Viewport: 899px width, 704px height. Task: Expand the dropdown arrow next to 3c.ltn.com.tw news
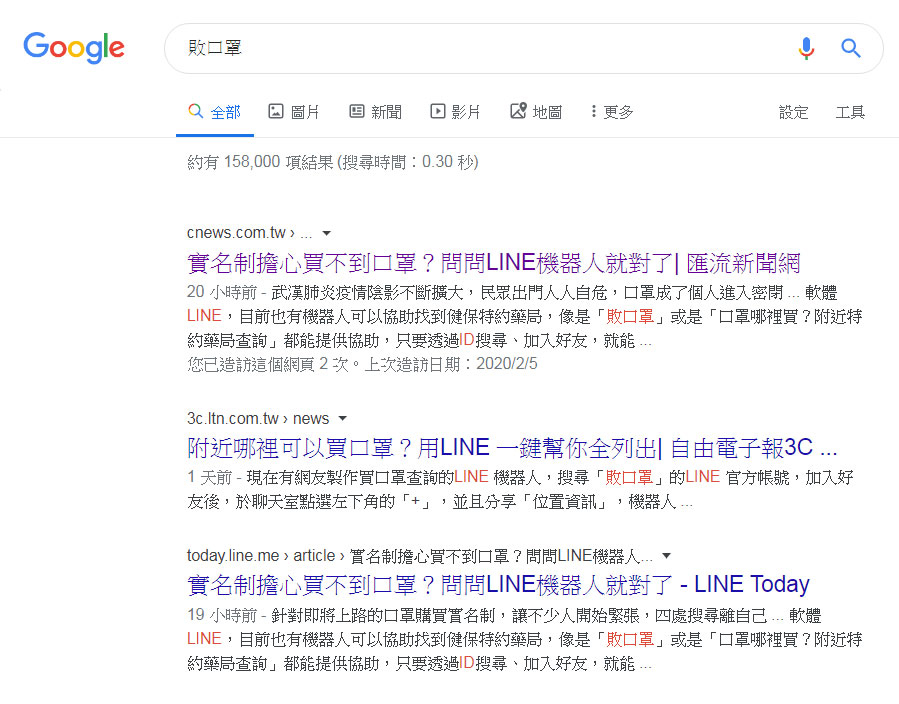[342, 419]
